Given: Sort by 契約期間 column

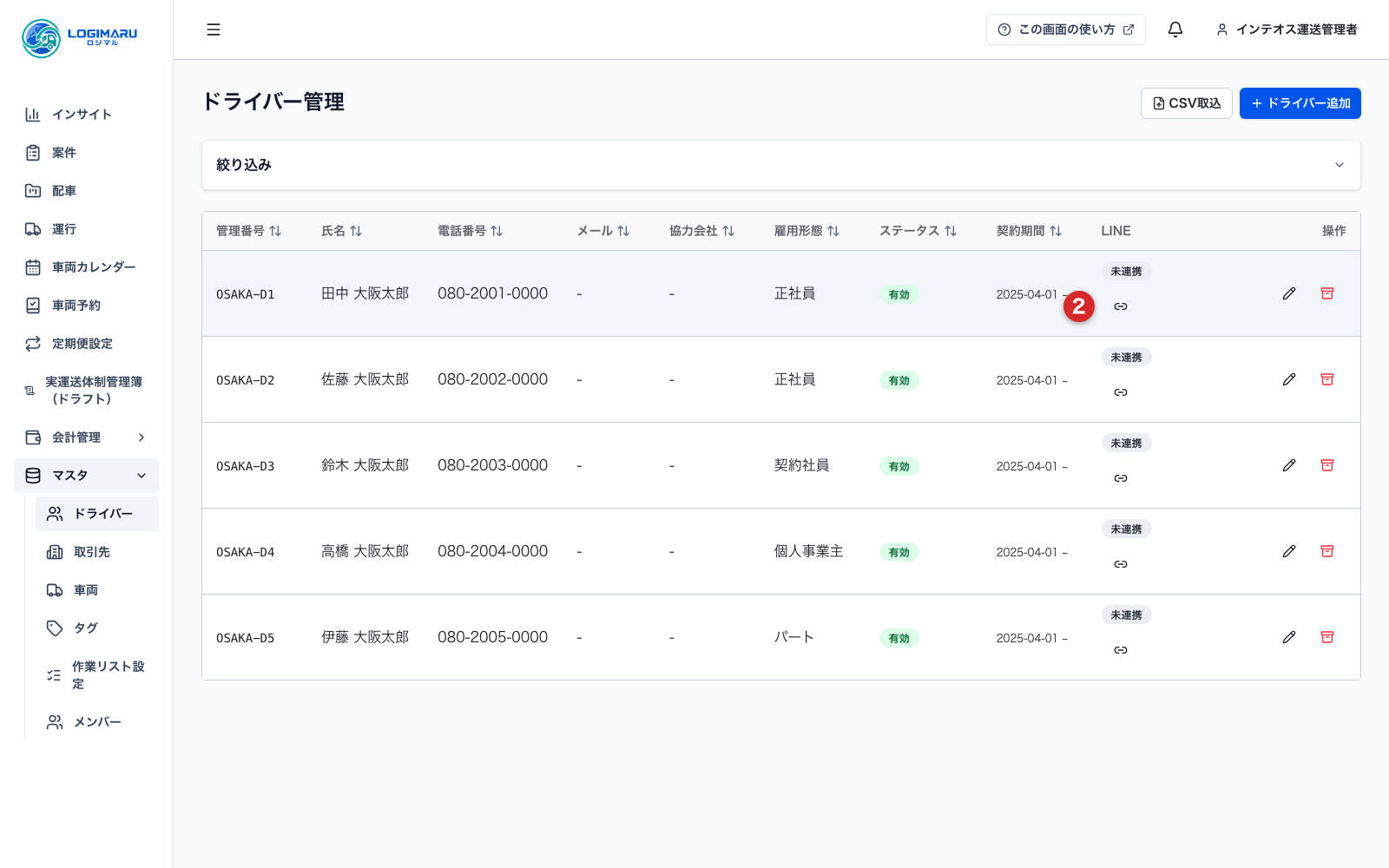Looking at the screenshot, I should pos(1030,231).
